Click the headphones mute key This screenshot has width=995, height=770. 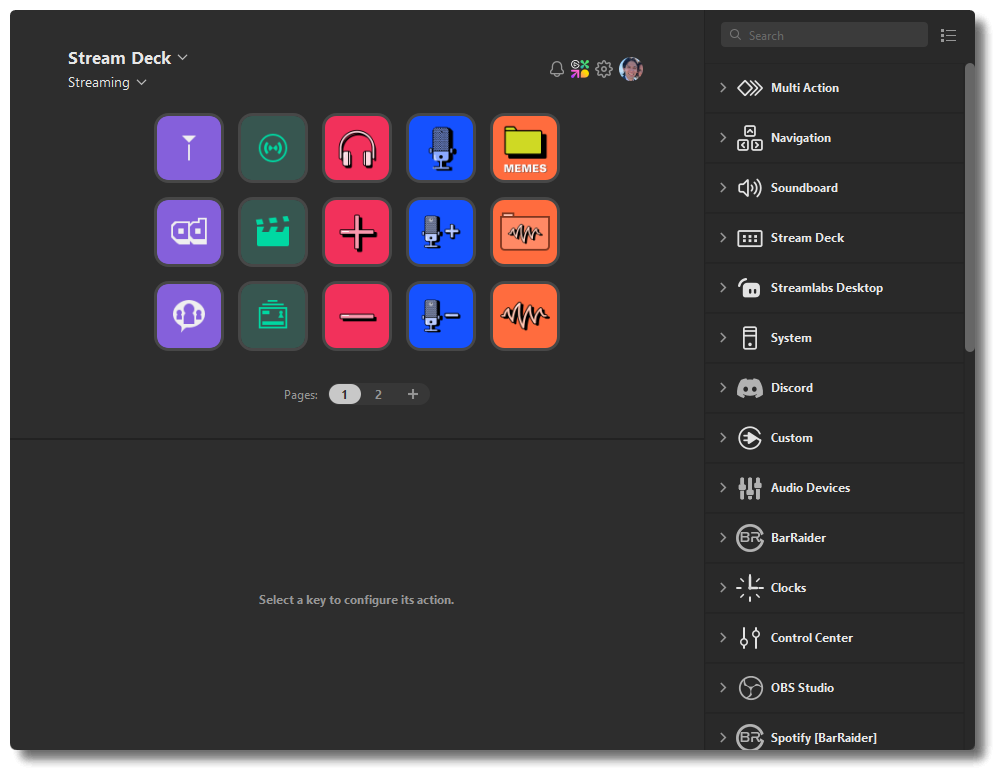357,148
